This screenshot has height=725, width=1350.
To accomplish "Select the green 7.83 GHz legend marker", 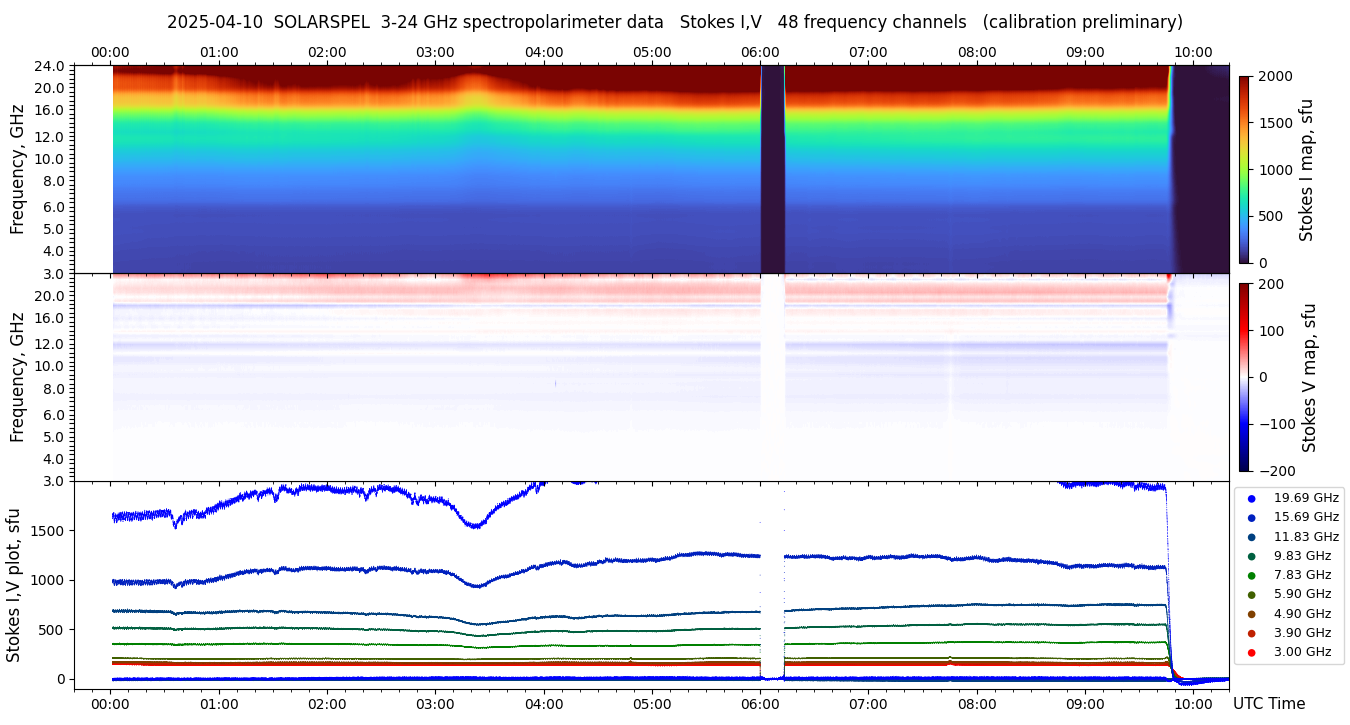I will pyautogui.click(x=1251, y=575).
